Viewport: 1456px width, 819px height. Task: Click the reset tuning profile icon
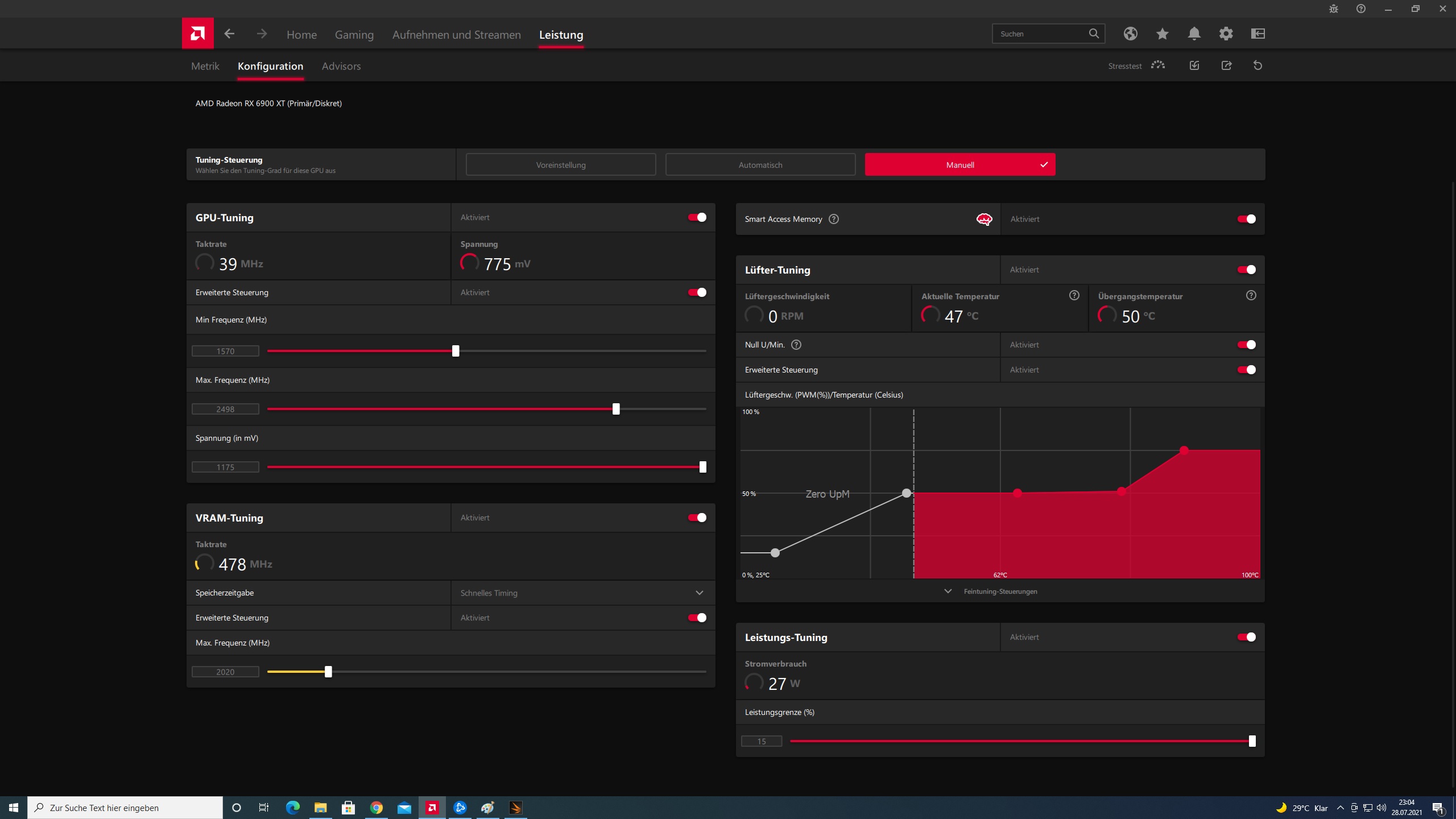pyautogui.click(x=1258, y=65)
